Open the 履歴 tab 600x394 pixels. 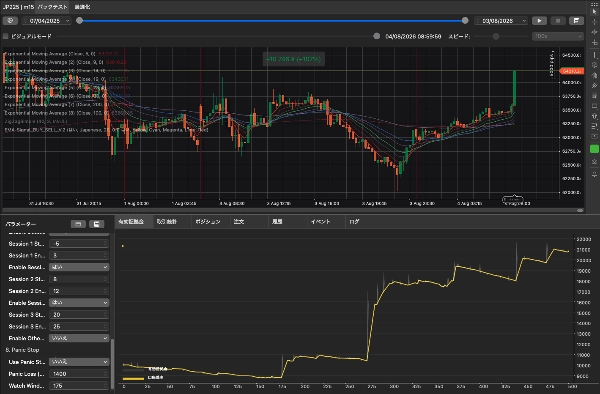277,221
